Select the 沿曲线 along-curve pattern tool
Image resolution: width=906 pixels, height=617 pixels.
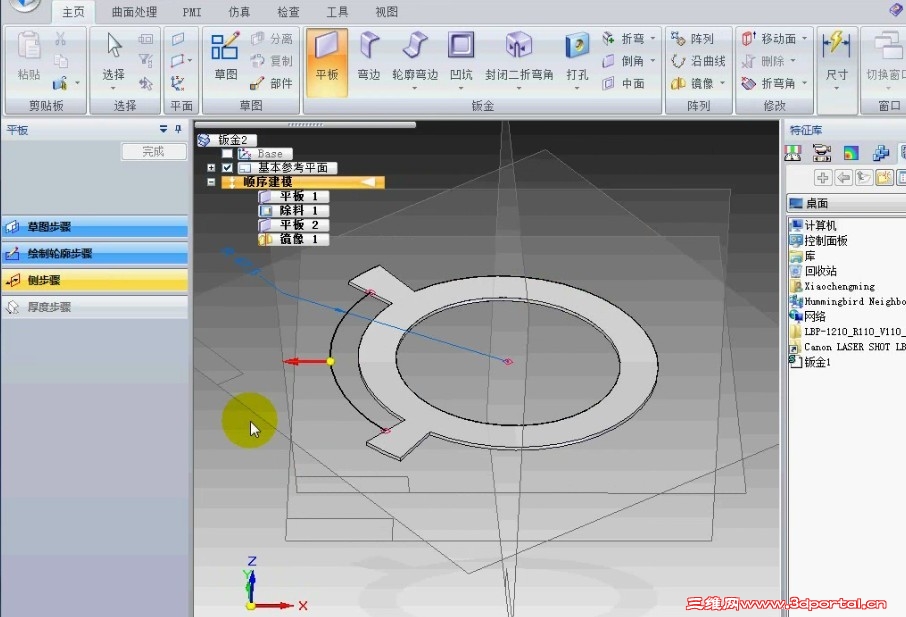698,61
